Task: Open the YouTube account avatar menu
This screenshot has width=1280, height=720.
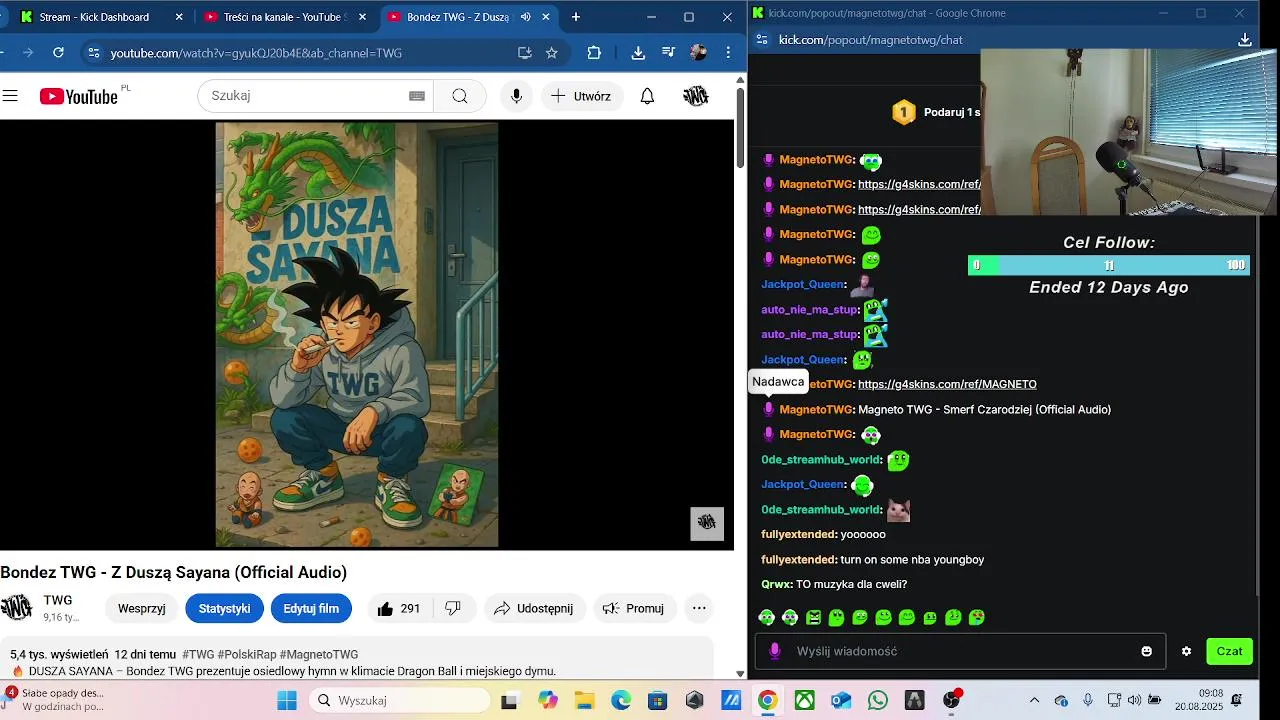Action: (x=695, y=96)
